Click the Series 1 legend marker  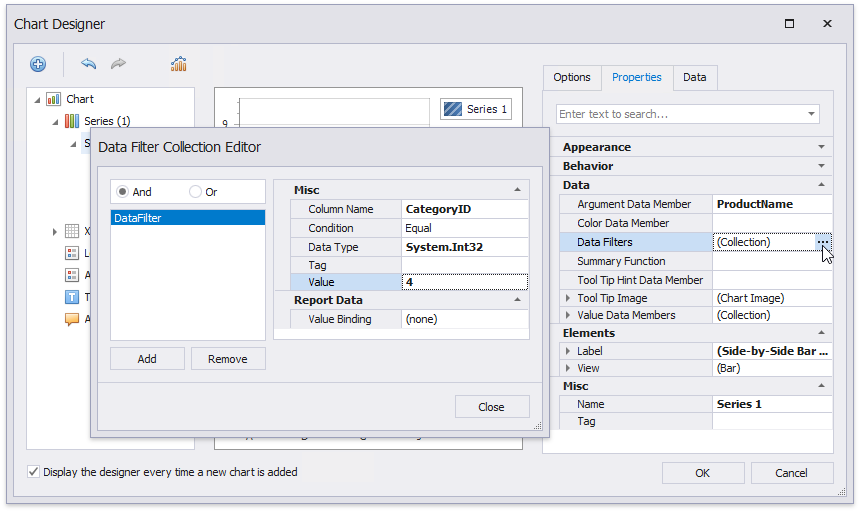point(453,109)
